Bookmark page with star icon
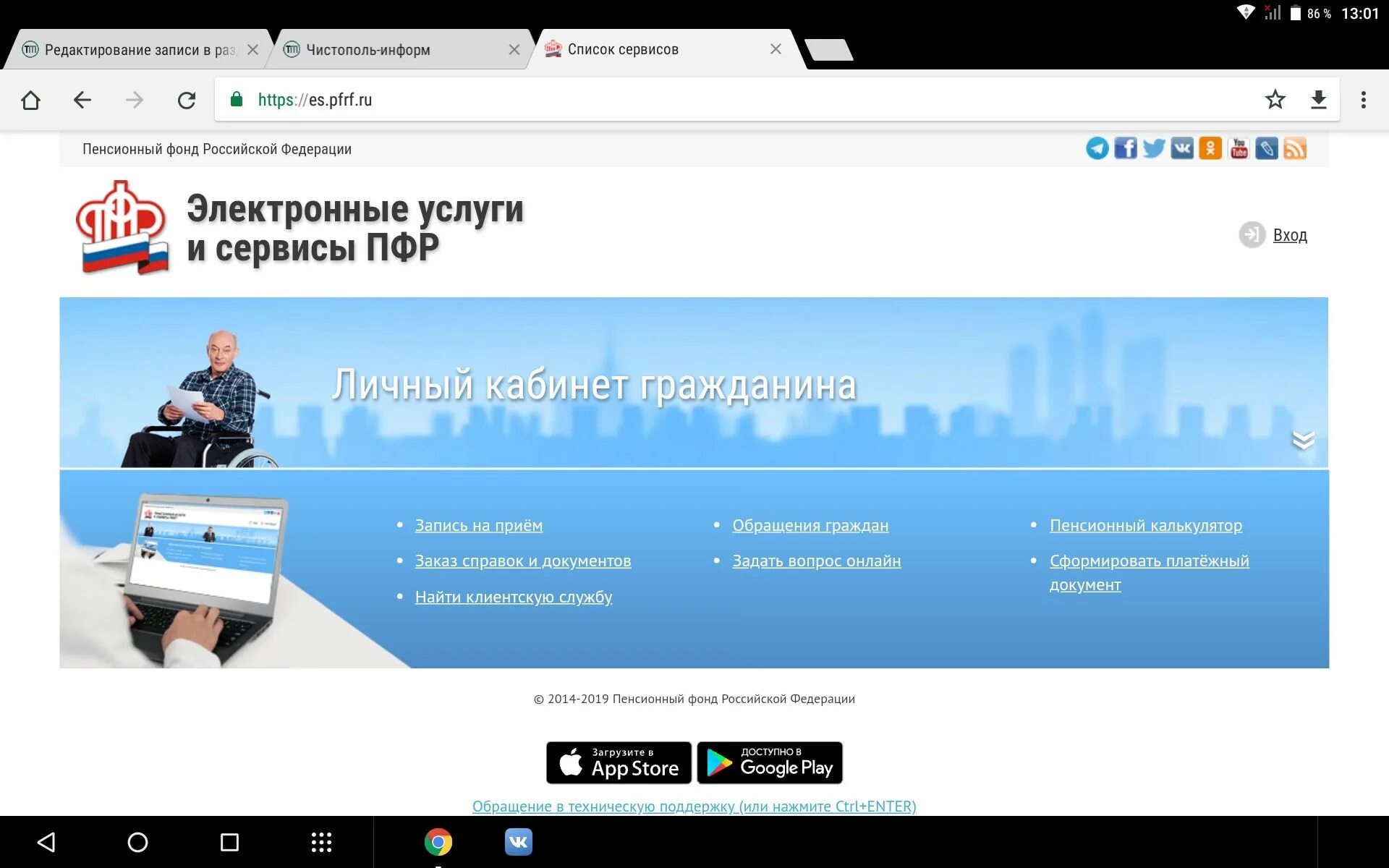Viewport: 1389px width, 868px height. (x=1275, y=100)
